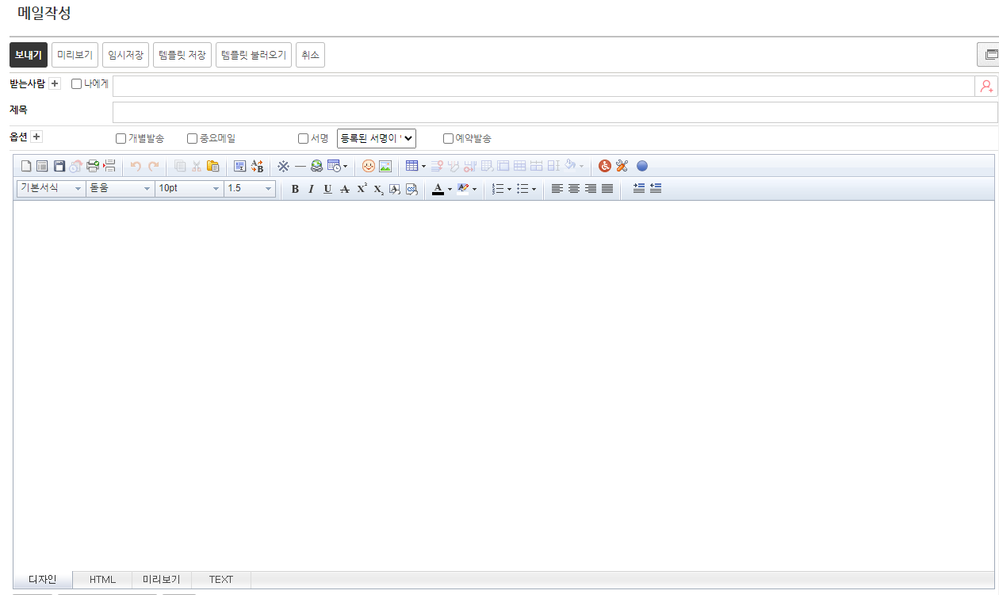Insert an emoticon smiley

368,166
